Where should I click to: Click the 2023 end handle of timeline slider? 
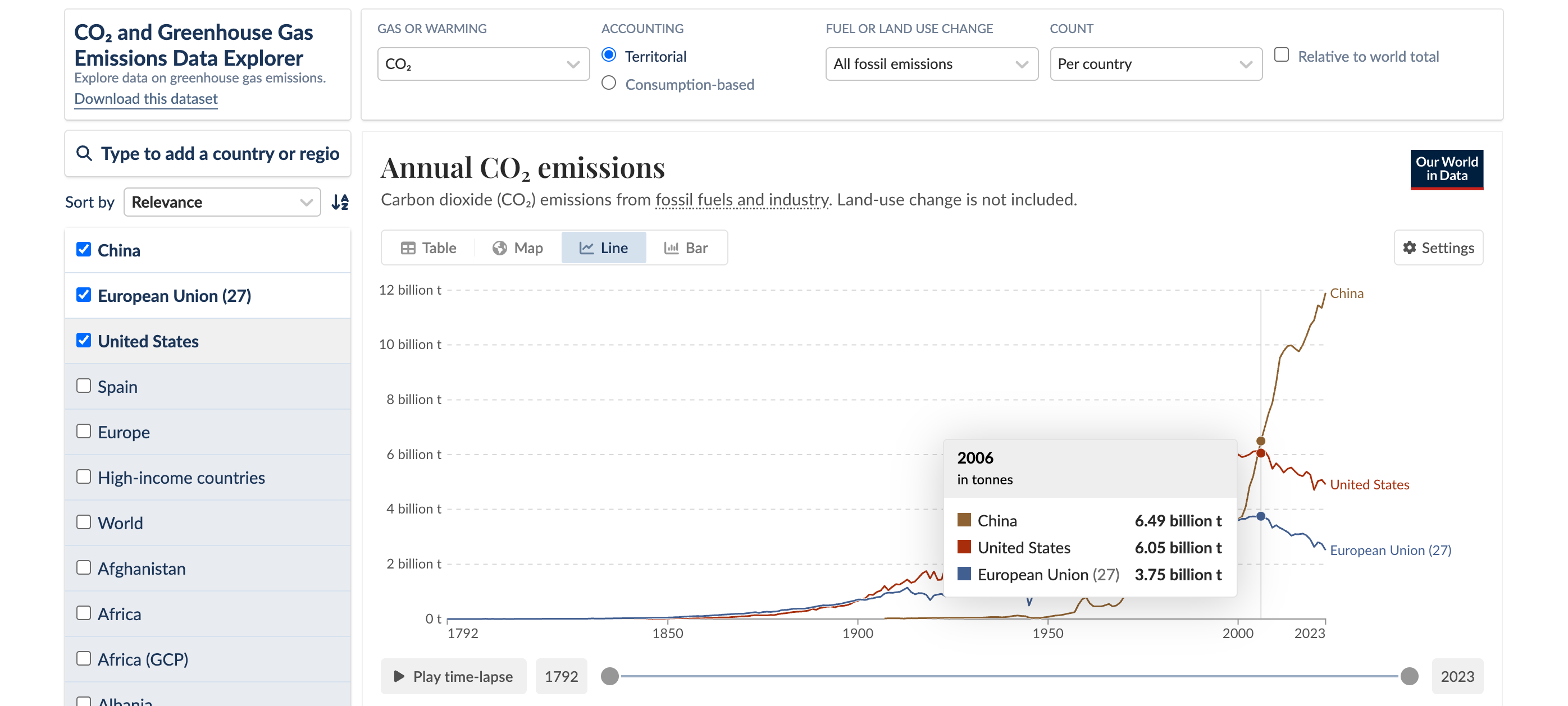point(1409,676)
